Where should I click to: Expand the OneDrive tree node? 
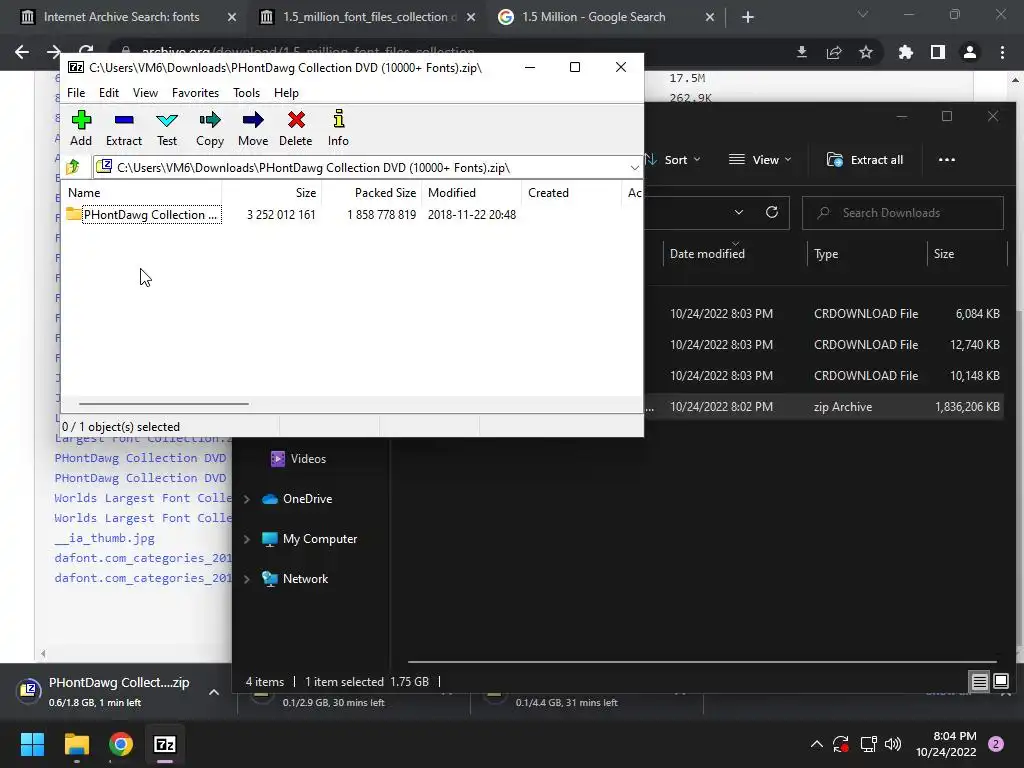coord(247,499)
